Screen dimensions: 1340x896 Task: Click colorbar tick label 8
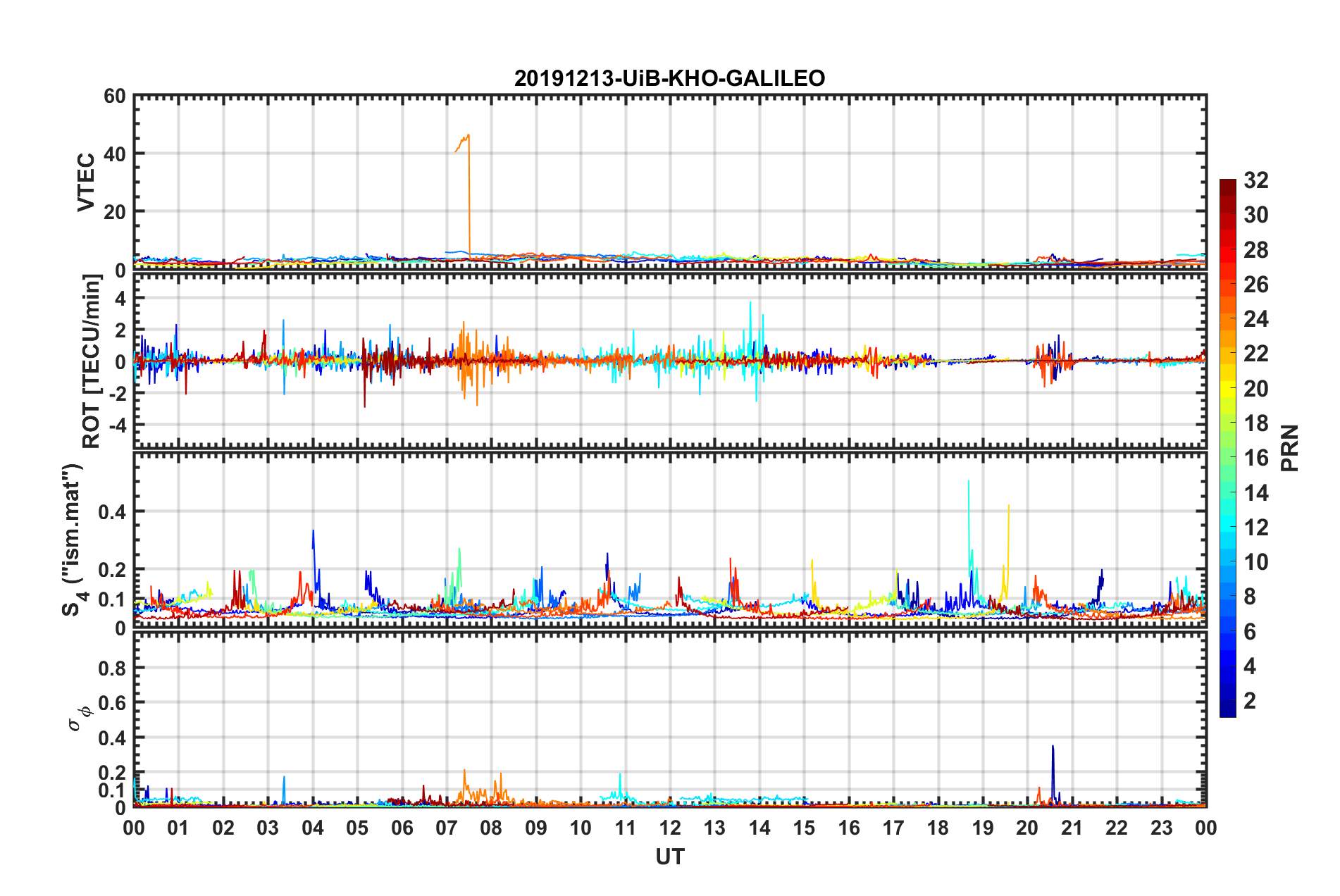(x=1250, y=597)
